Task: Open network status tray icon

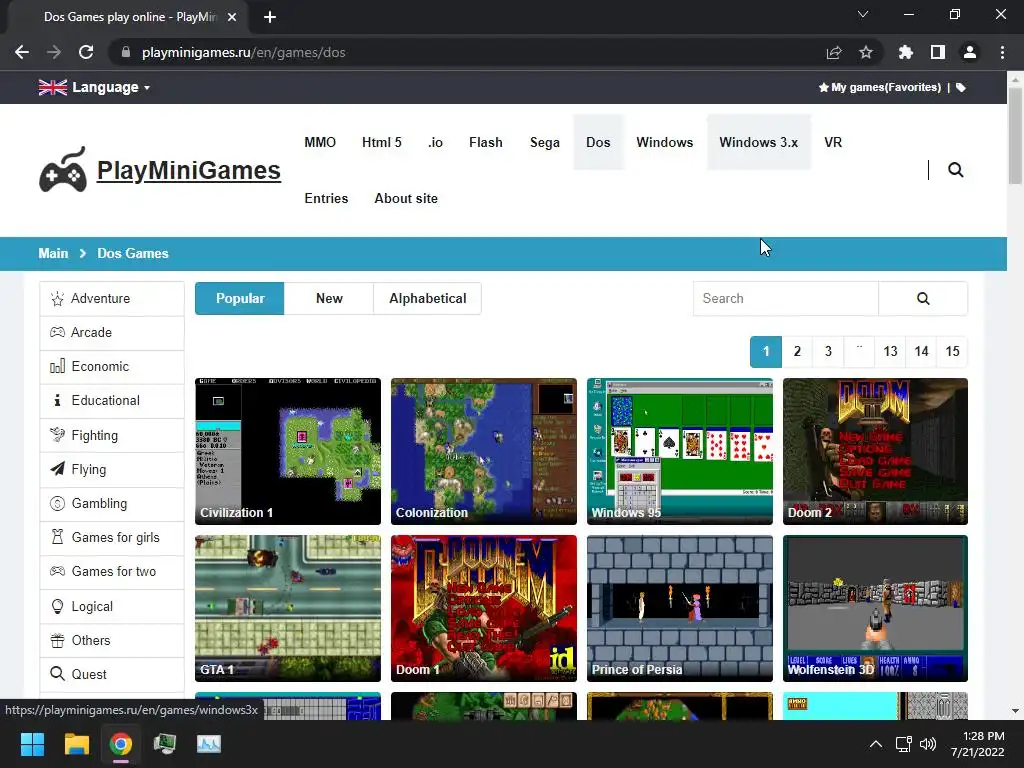Action: click(x=903, y=744)
